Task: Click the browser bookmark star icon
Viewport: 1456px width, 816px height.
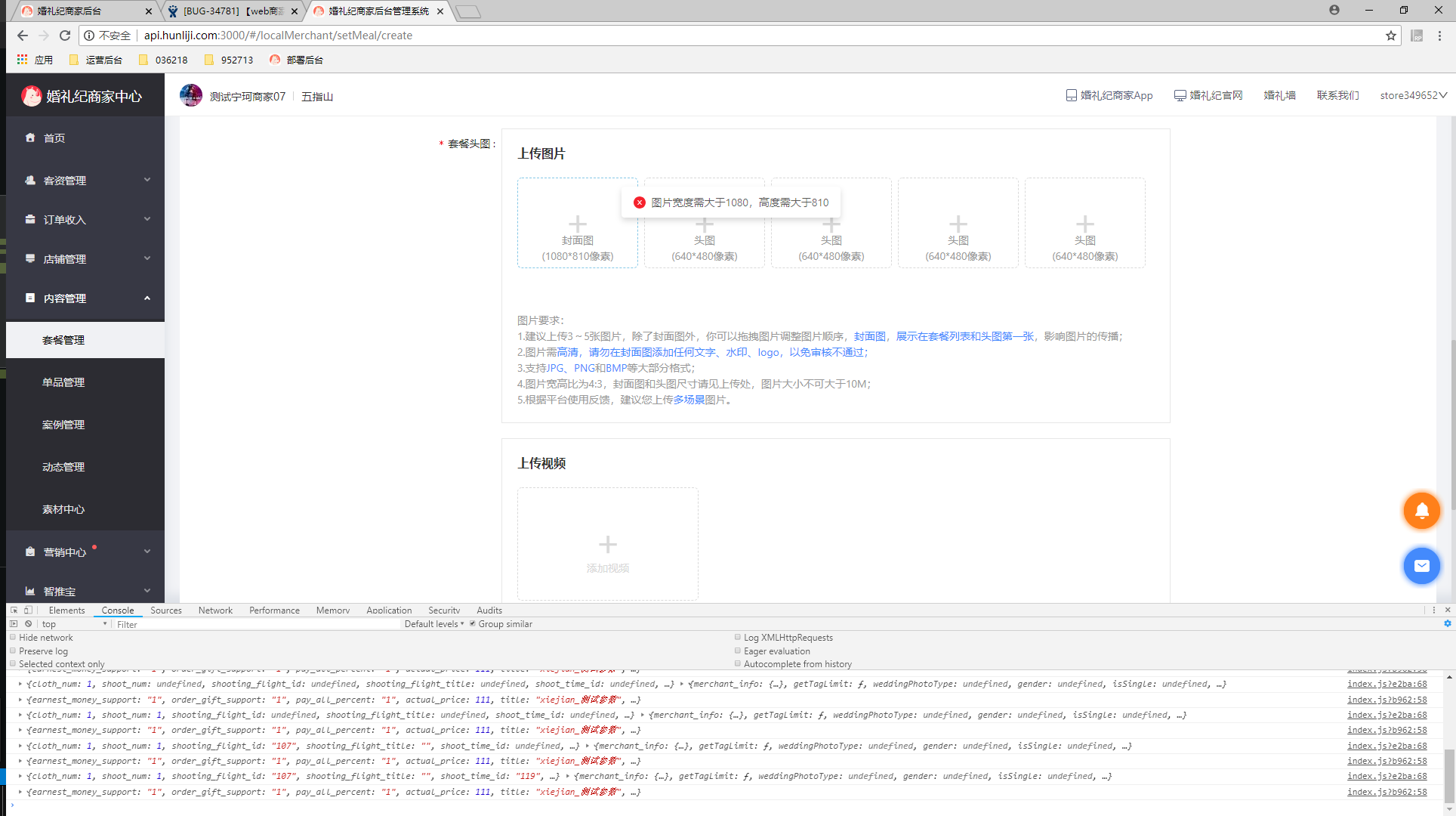Action: click(1392, 35)
